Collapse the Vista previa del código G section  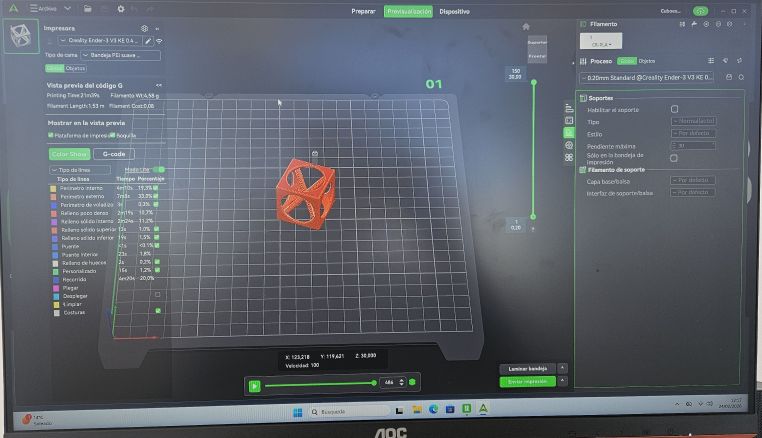pos(158,85)
